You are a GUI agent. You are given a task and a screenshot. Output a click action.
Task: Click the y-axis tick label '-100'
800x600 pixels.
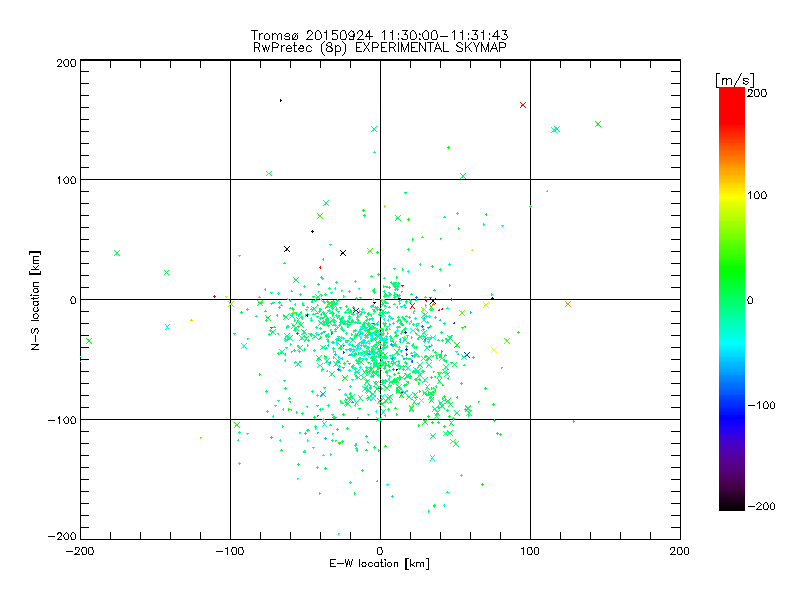(62, 420)
